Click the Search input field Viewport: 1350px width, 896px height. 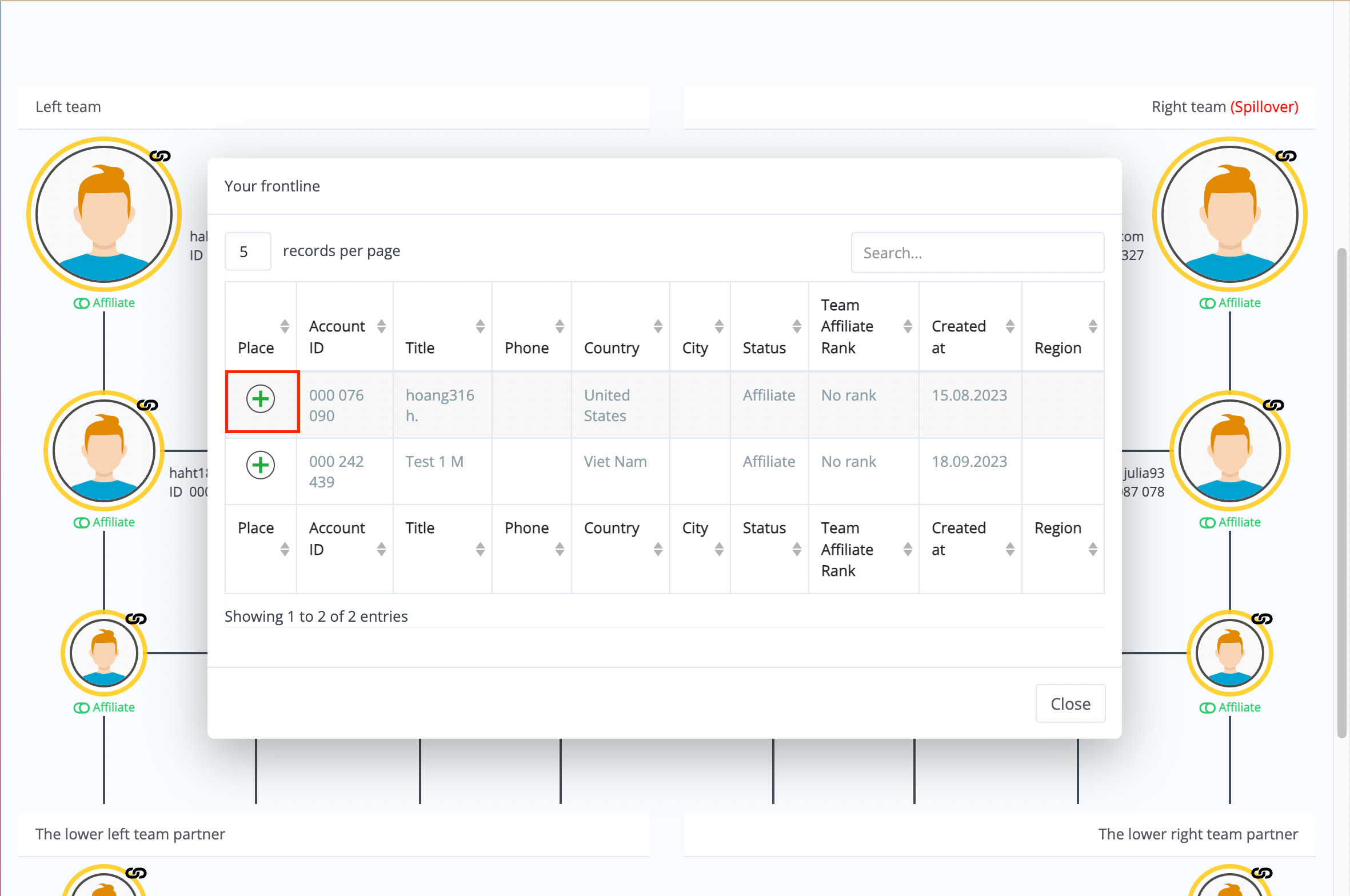[x=977, y=253]
